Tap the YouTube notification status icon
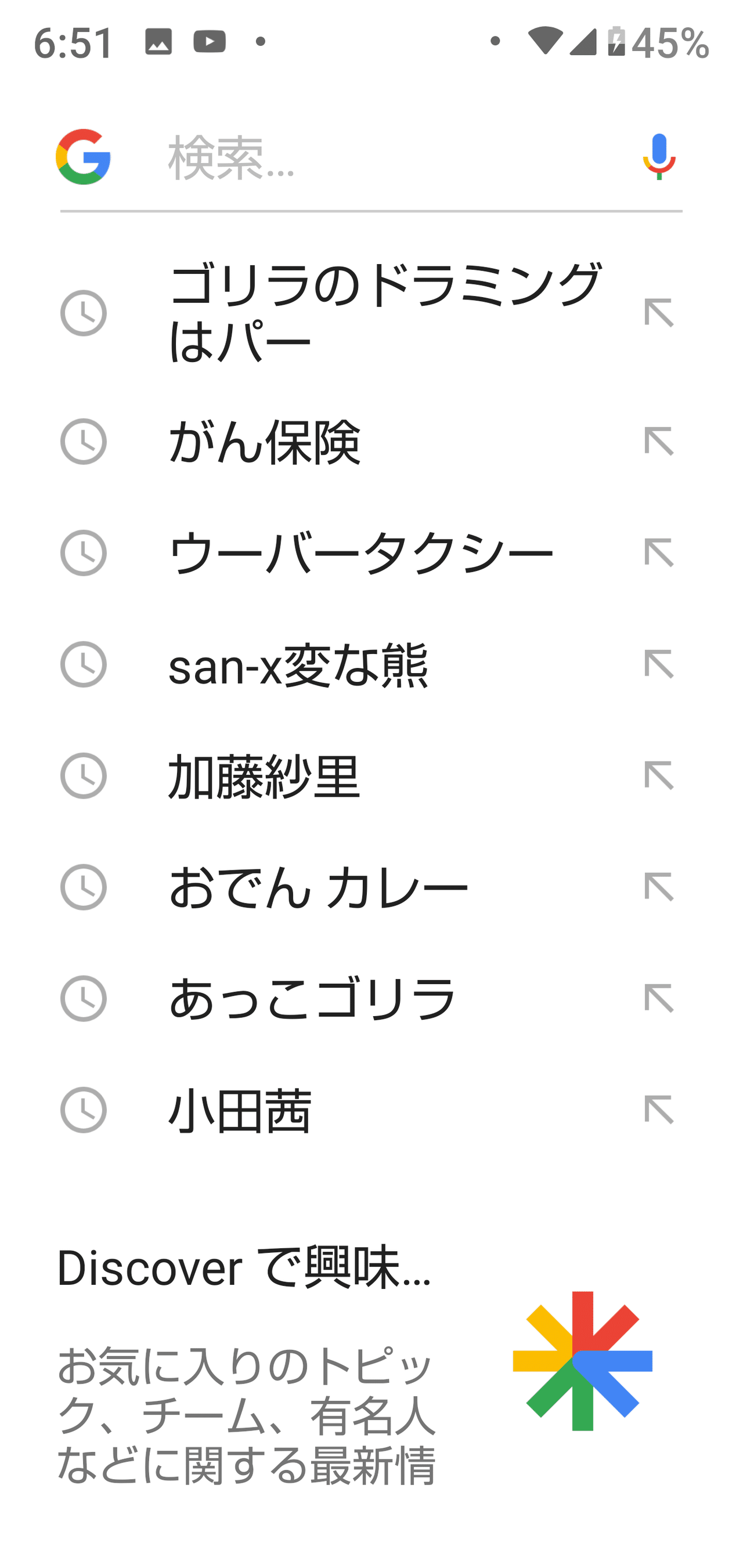Image resolution: width=743 pixels, height=1568 pixels. [210, 41]
